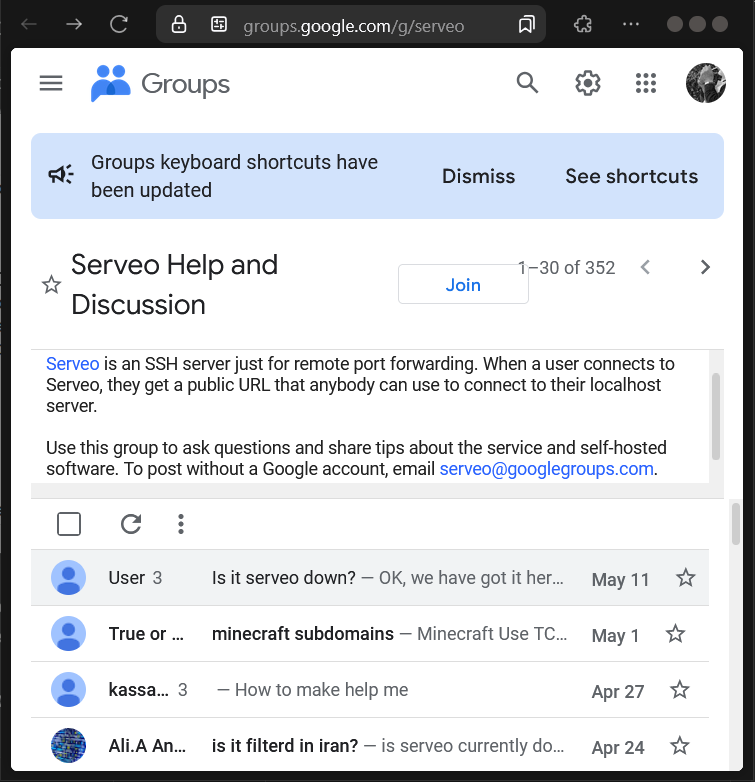Screen dimensions: 755x782
Task: Open the Serveo link in the description
Action: coord(73,364)
